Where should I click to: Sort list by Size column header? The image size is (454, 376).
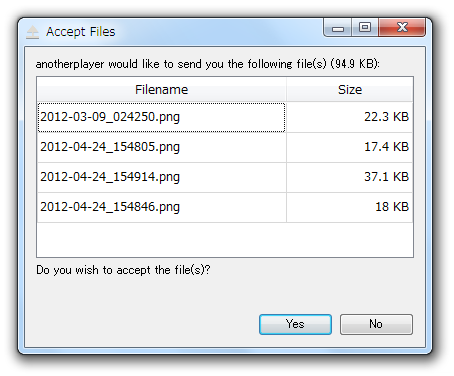(x=350, y=89)
